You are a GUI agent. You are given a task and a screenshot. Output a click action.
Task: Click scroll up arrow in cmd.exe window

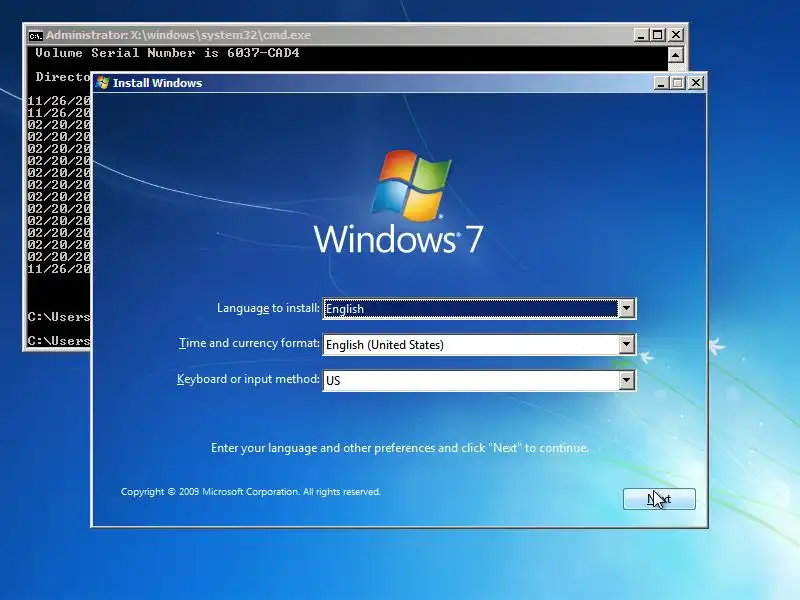click(x=676, y=55)
